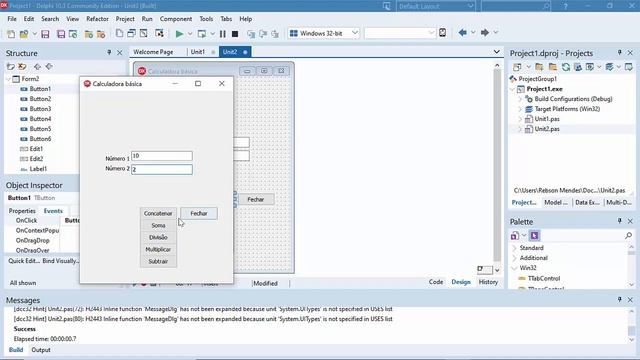Click the Run Without Debugging icon
This screenshot has width=640, height=360.
pos(202,34)
